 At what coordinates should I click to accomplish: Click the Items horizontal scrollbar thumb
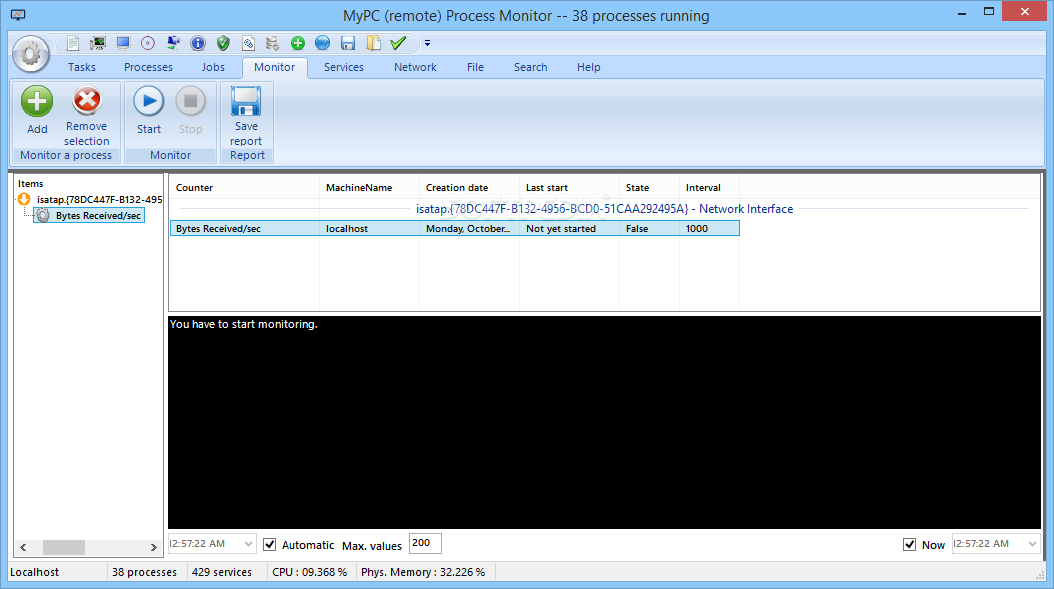click(x=64, y=547)
